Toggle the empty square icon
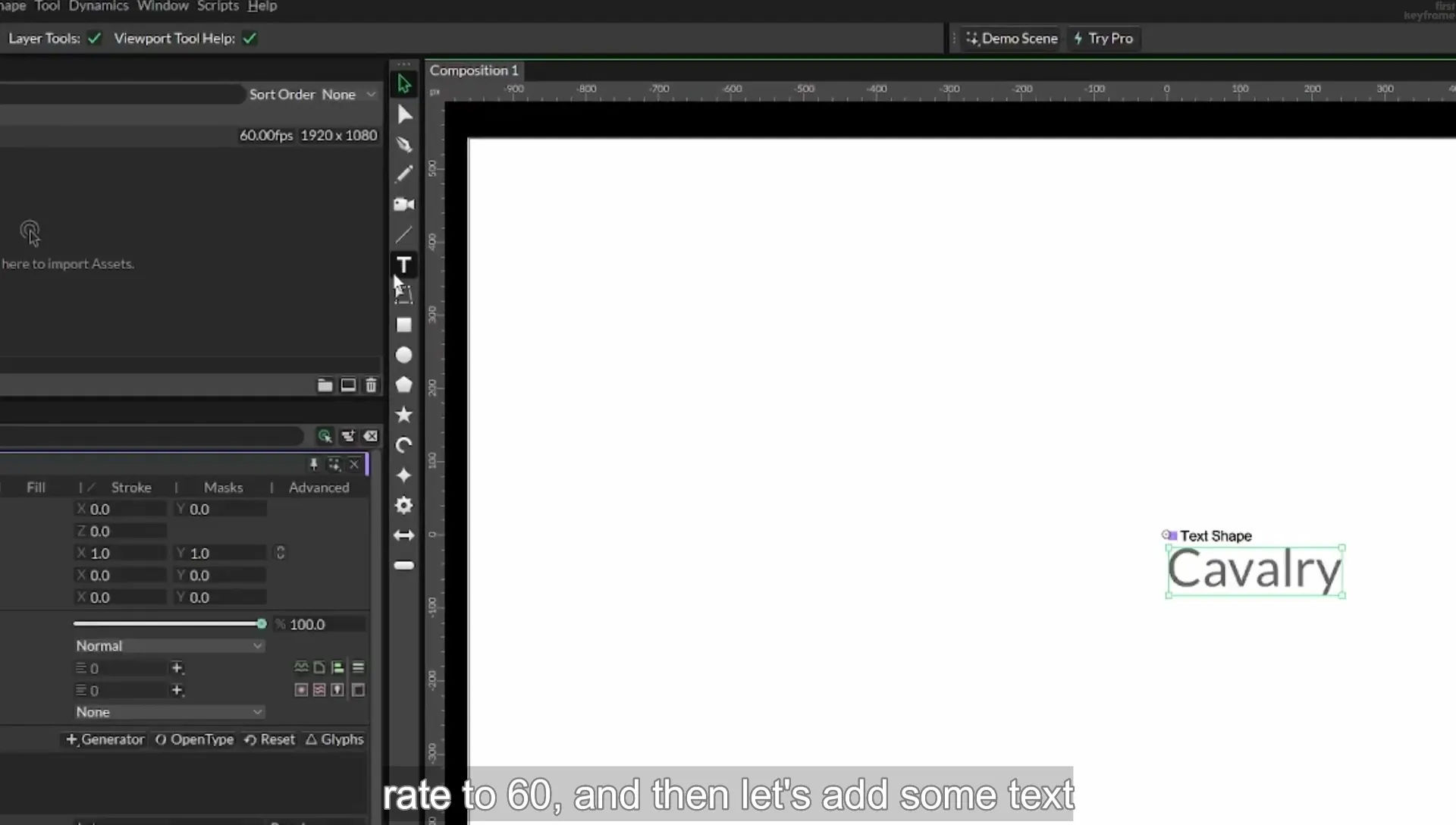Screen dimensions: 1456x825 coord(358,690)
